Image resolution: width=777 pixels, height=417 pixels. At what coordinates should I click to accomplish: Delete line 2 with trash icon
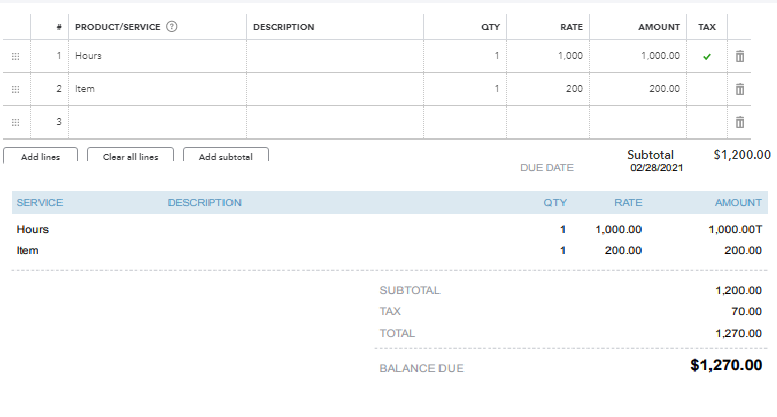tap(740, 89)
